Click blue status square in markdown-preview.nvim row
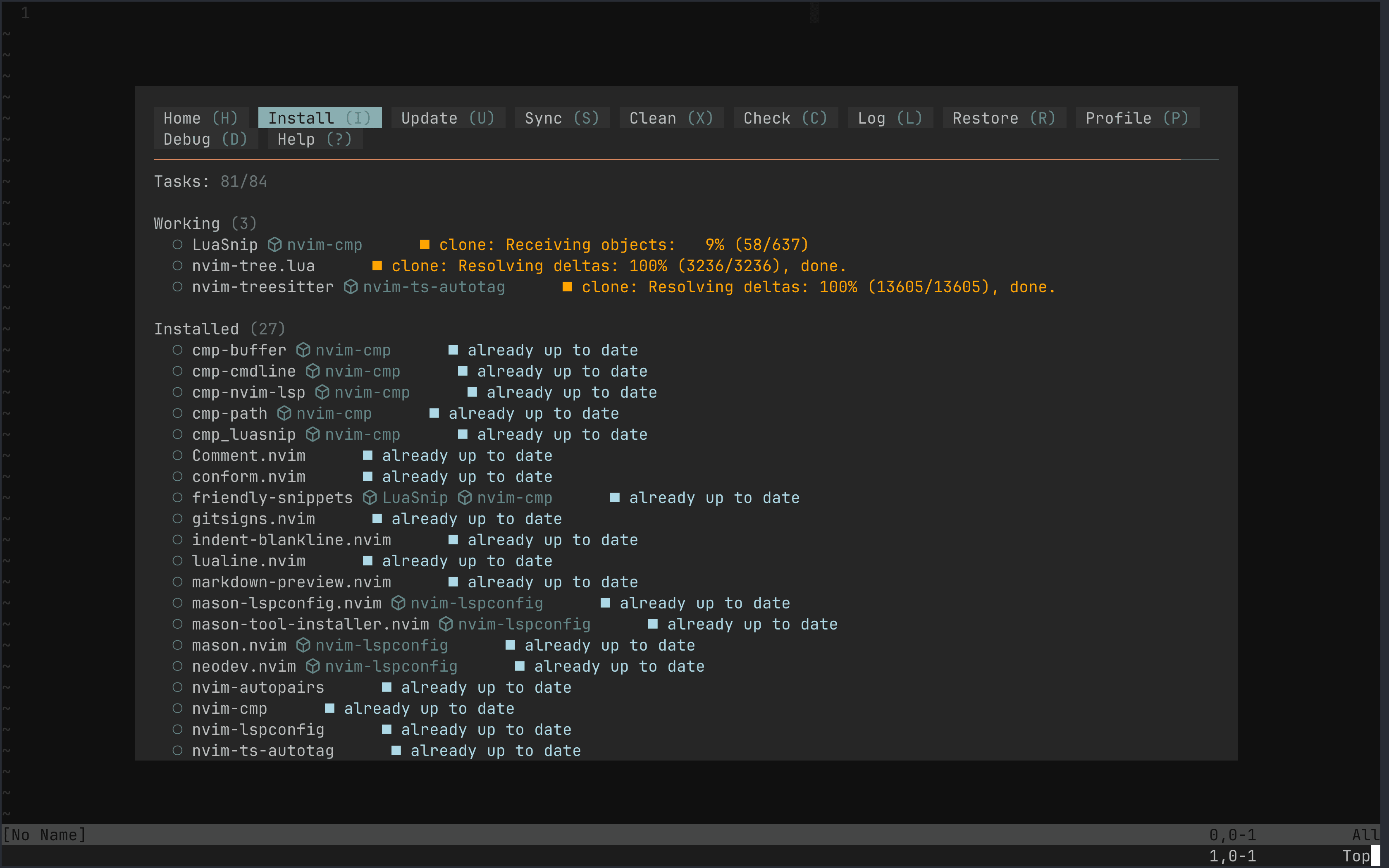This screenshot has height=868, width=1389. (x=453, y=582)
